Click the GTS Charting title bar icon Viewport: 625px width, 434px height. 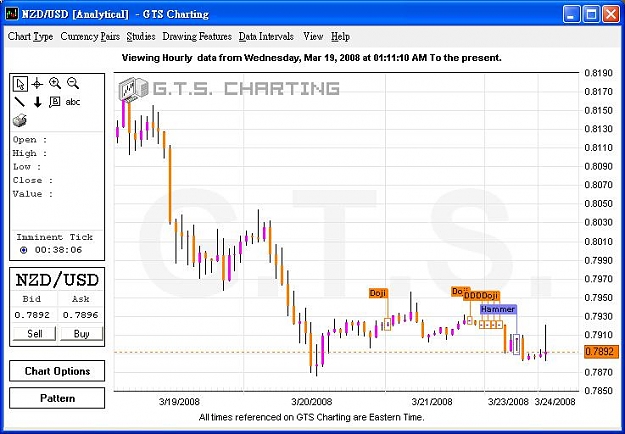tap(12, 14)
